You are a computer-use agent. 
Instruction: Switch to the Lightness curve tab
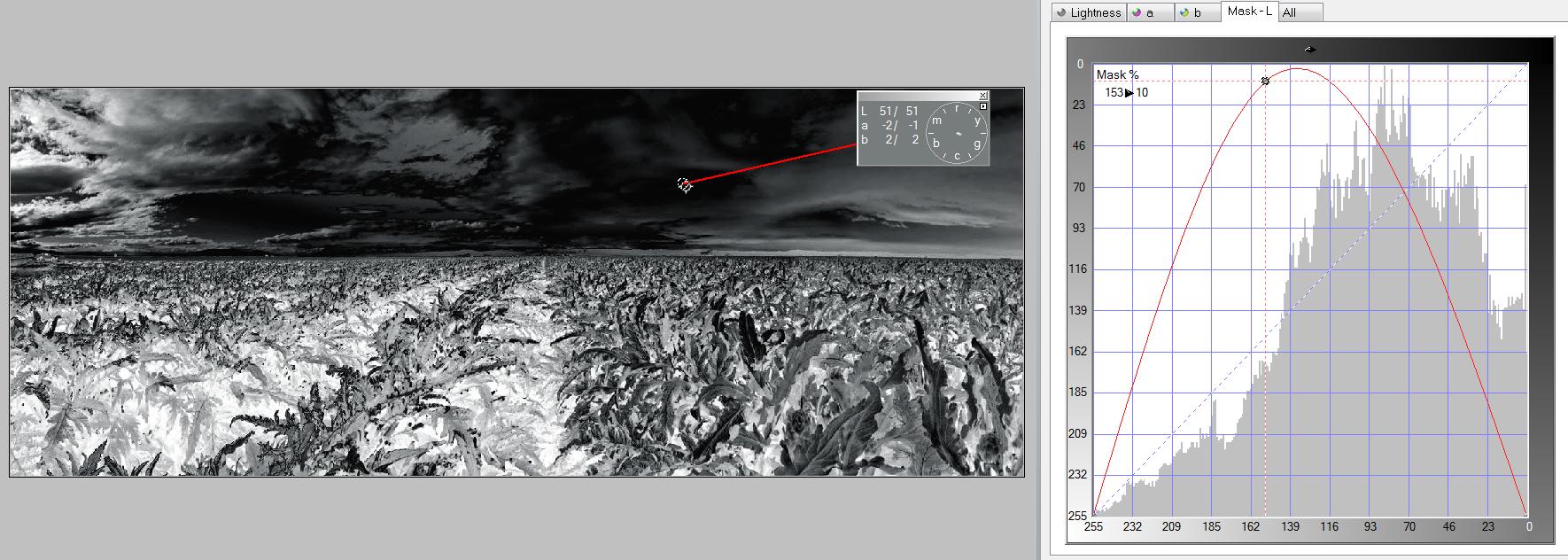tap(1095, 12)
